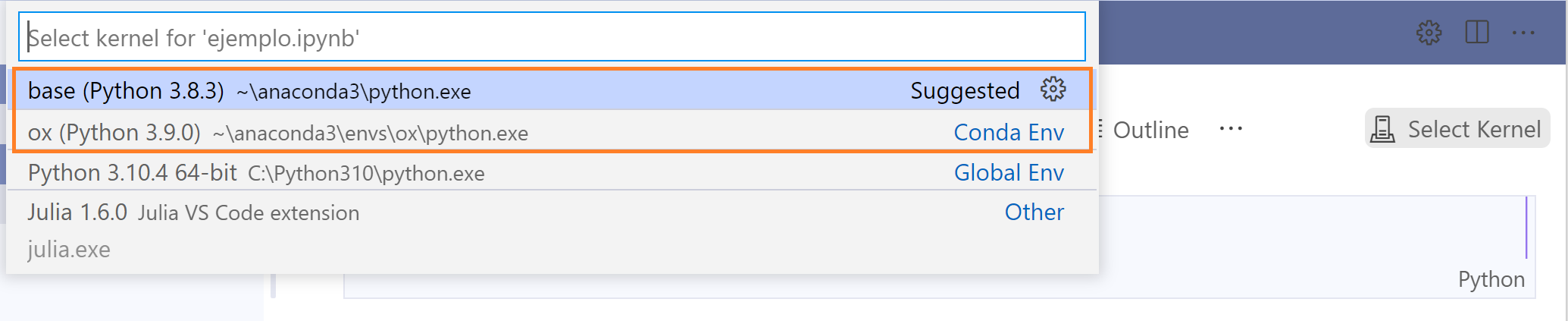Click the gear icon on the base kernel row
Image resolution: width=1568 pixels, height=321 pixels.
point(1053,90)
